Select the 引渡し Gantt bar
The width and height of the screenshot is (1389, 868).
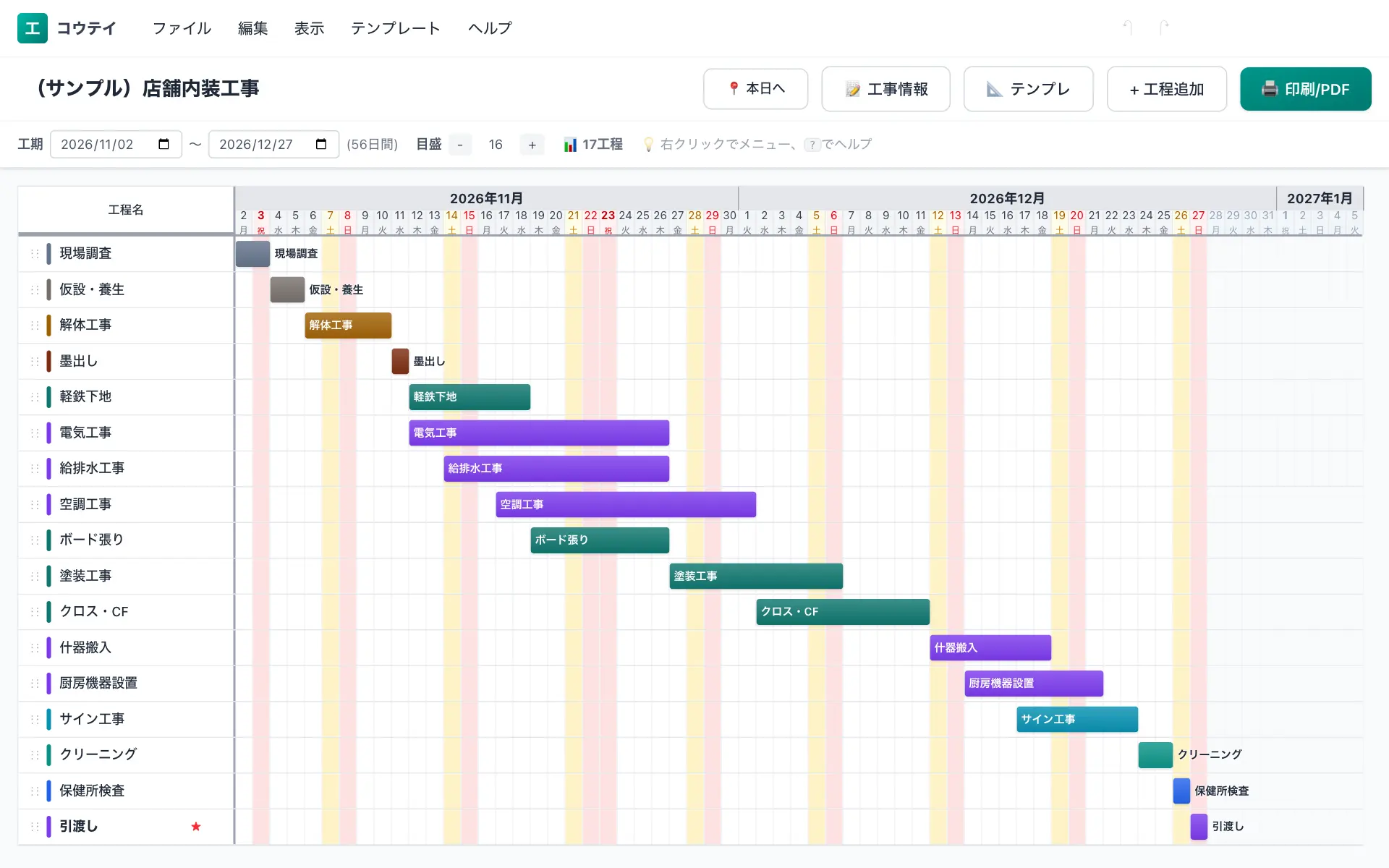click(1199, 827)
